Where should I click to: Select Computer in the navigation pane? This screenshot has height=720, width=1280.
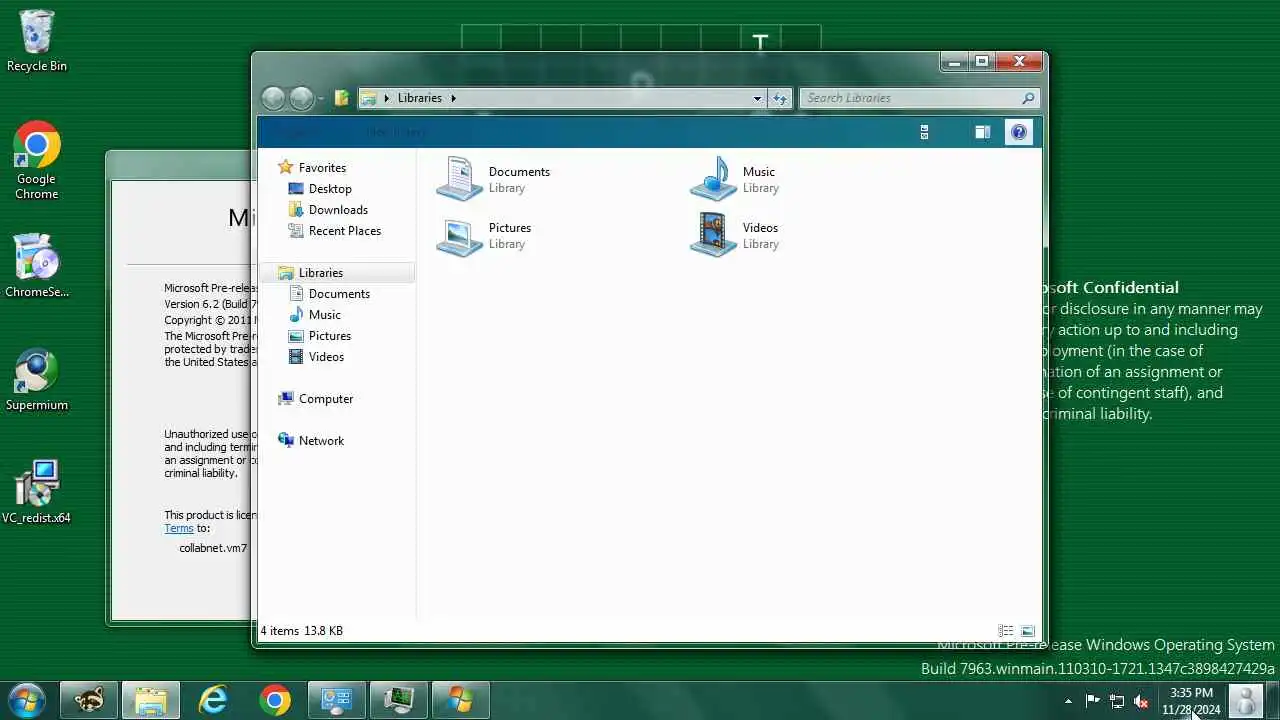coord(326,399)
